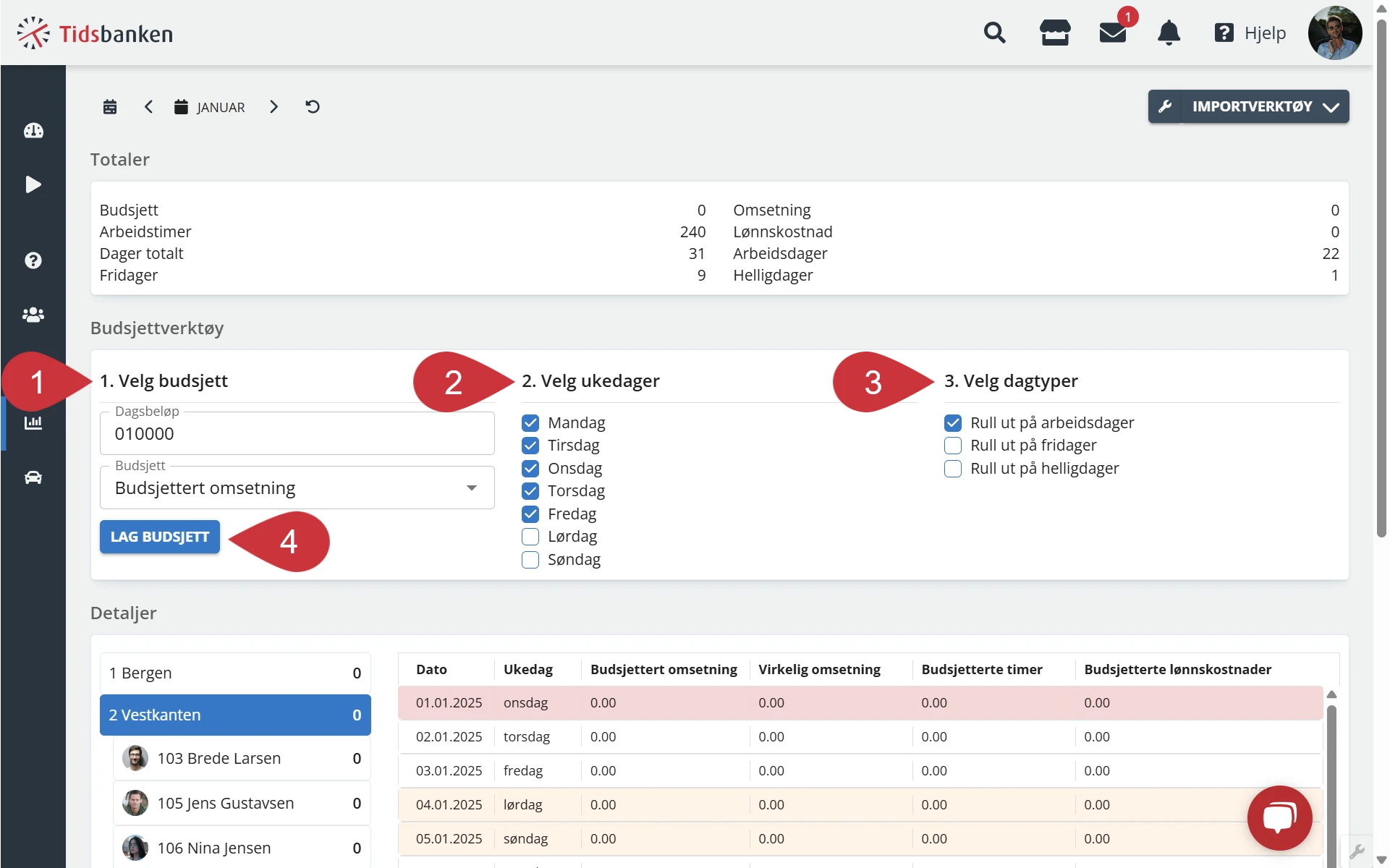Viewport: 1390px width, 868px height.
Task: Select the 1 Bergen department
Action: point(235,673)
